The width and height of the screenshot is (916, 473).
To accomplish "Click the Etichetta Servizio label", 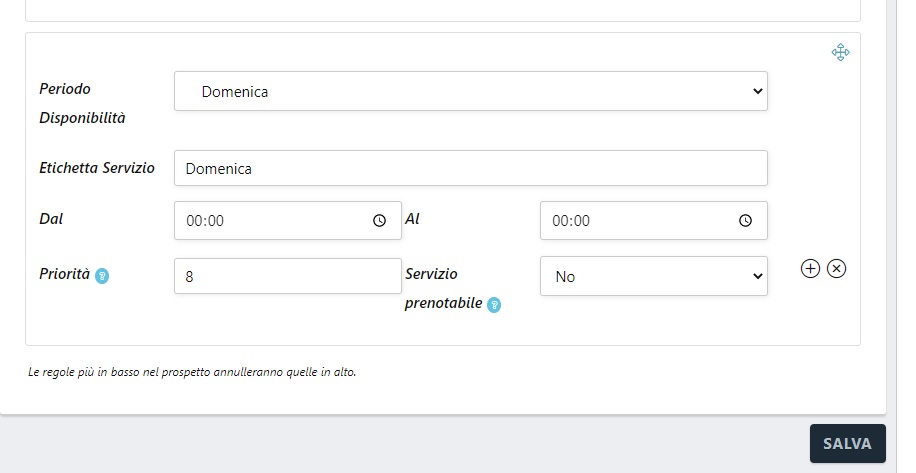I will pos(96,168).
